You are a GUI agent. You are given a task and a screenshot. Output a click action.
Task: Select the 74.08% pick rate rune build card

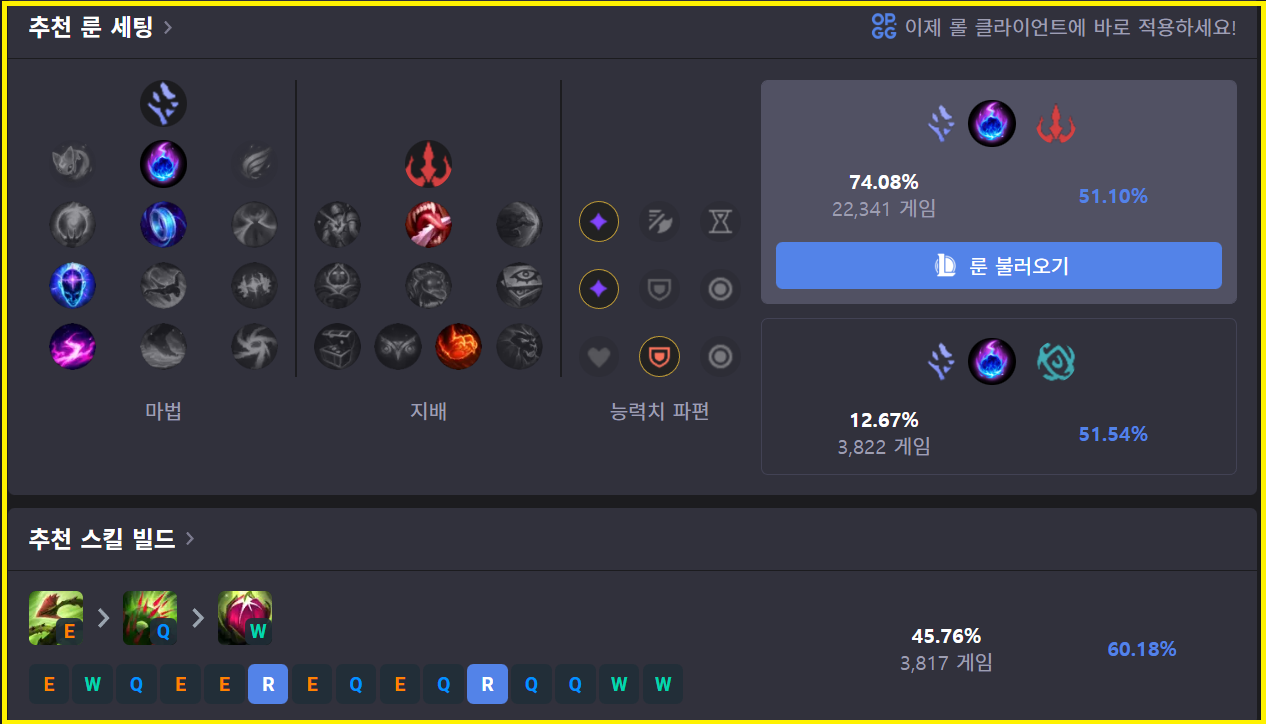999,192
